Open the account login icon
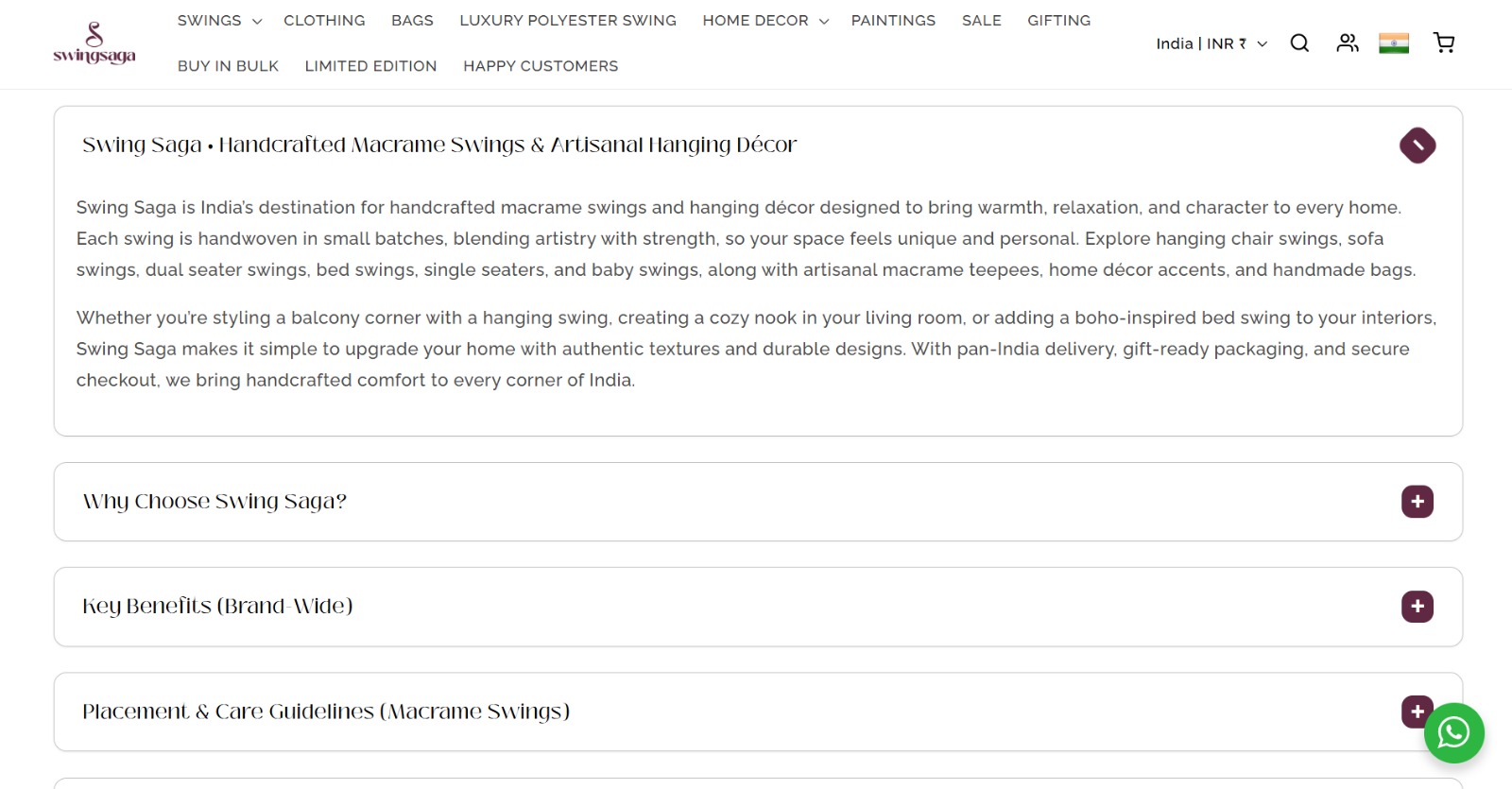The width and height of the screenshot is (1512, 789). pos(1348,43)
